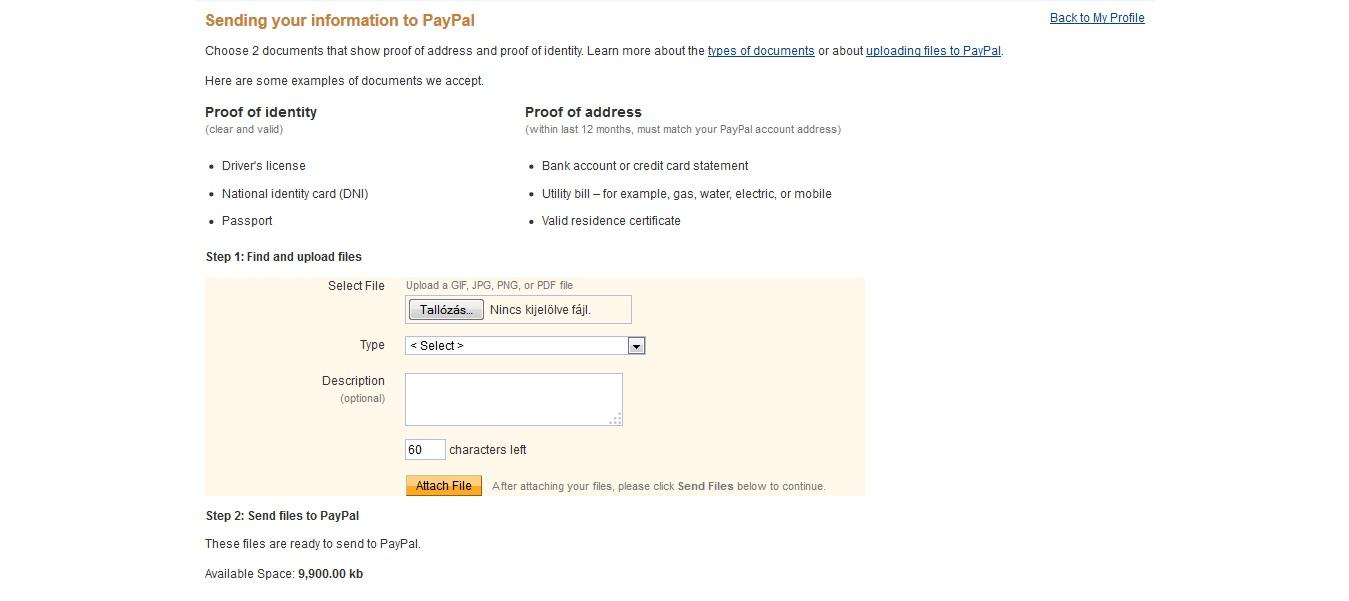Screen dimensions: 1349x601
Task: Click the Passport list item
Action: pos(247,221)
